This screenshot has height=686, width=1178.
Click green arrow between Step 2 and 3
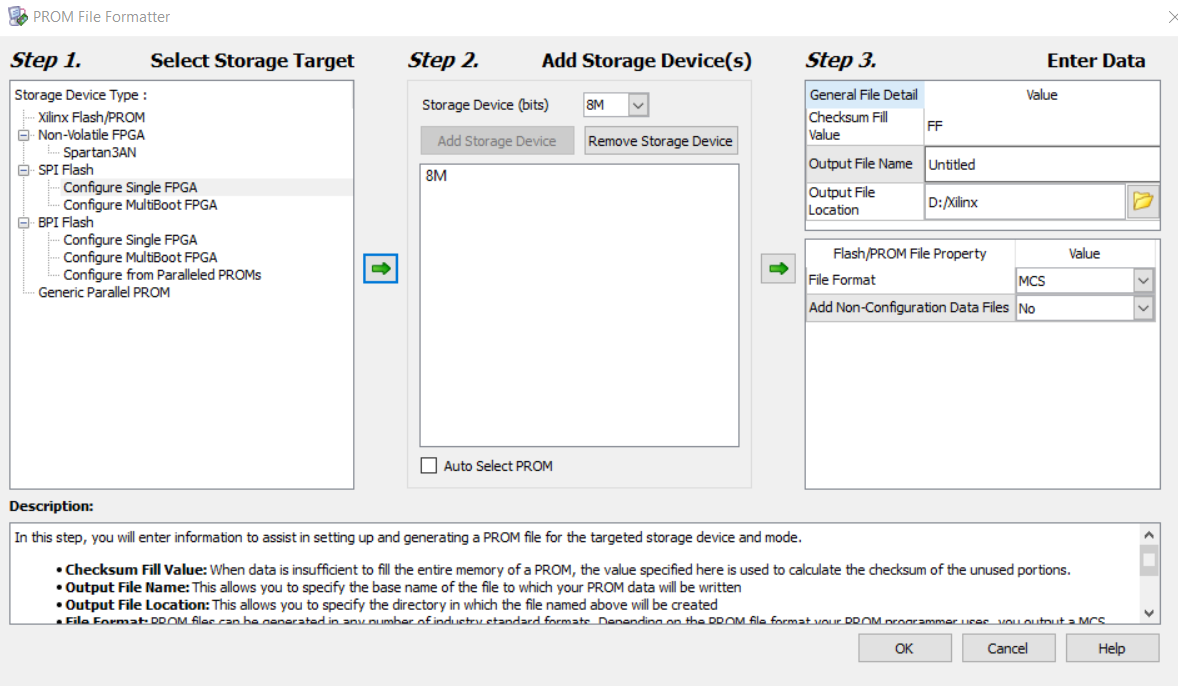pos(778,268)
